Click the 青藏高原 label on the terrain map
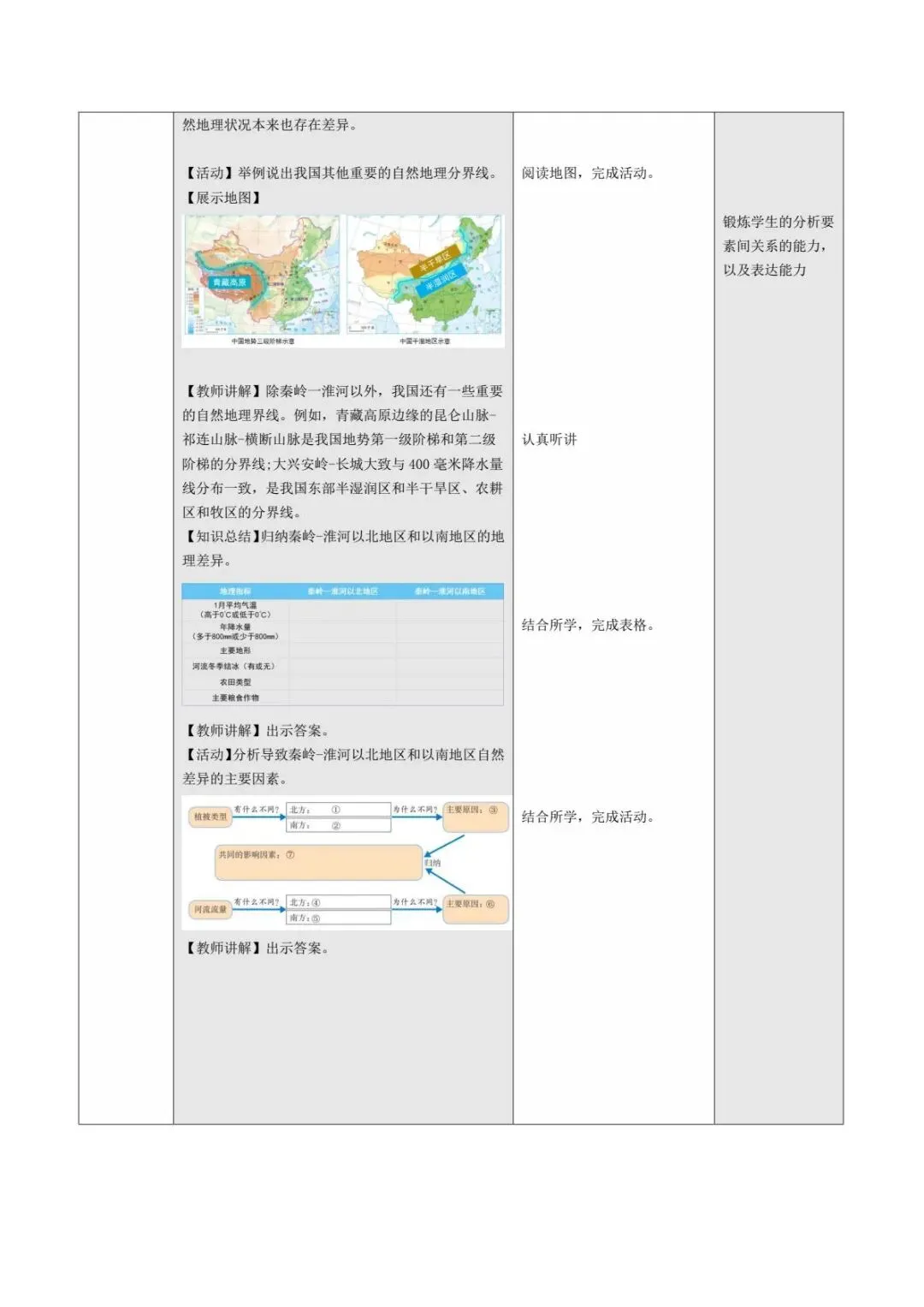This screenshot has width=924, height=1307. (x=229, y=282)
